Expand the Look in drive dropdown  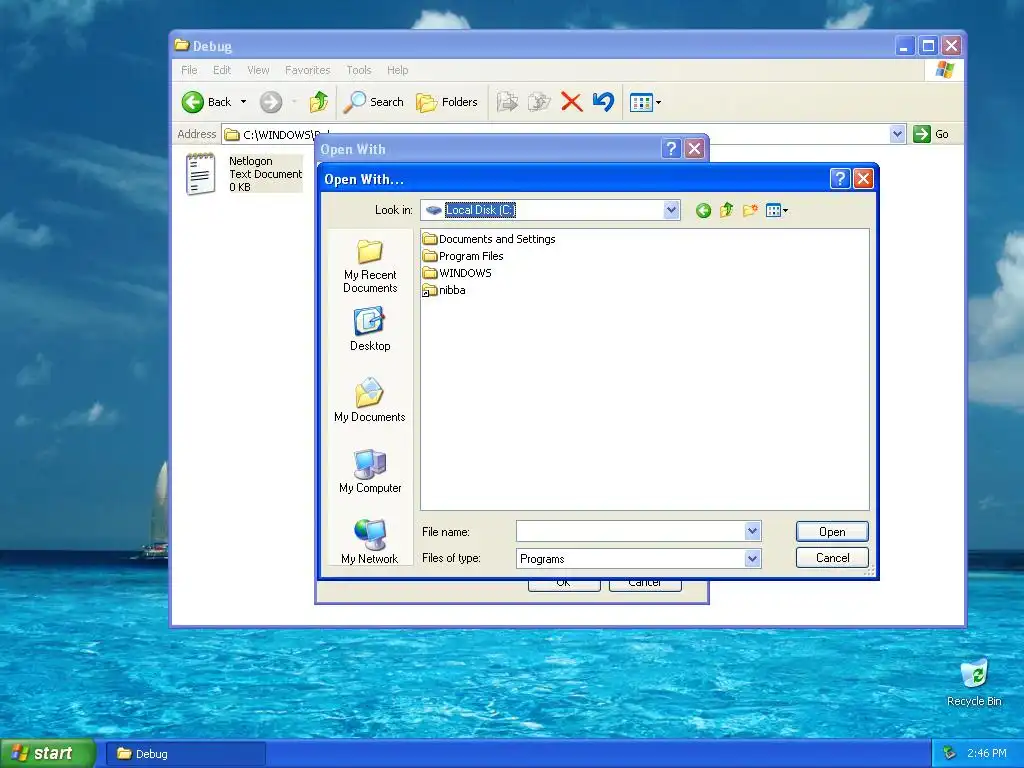[x=671, y=210]
